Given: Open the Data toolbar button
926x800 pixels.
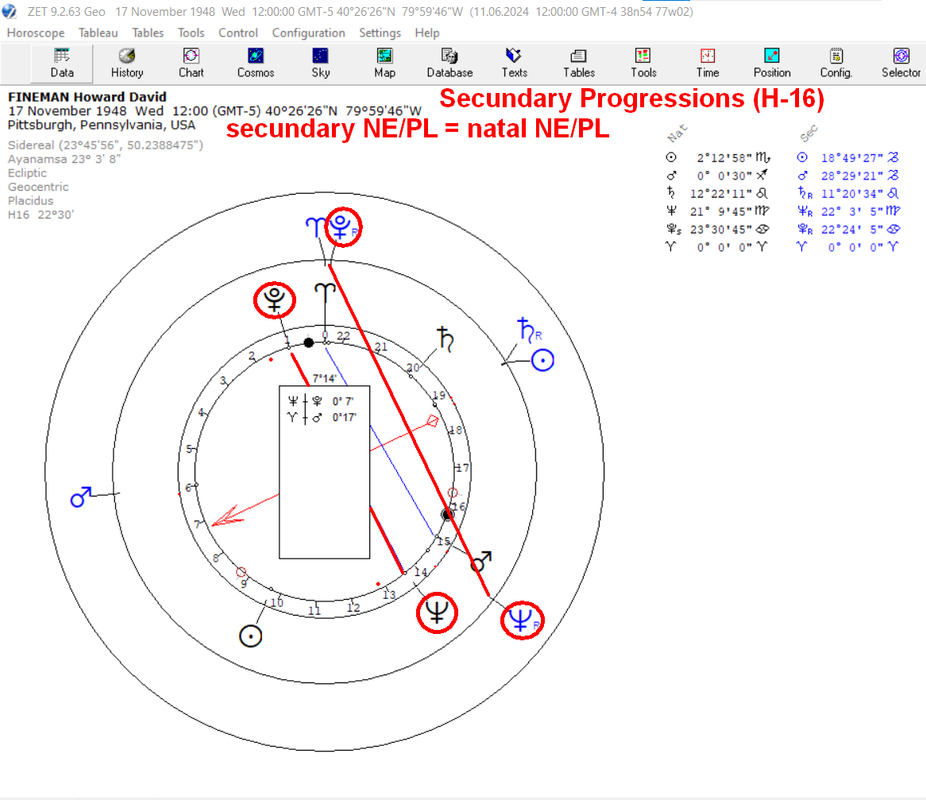Looking at the screenshot, I should (x=62, y=63).
